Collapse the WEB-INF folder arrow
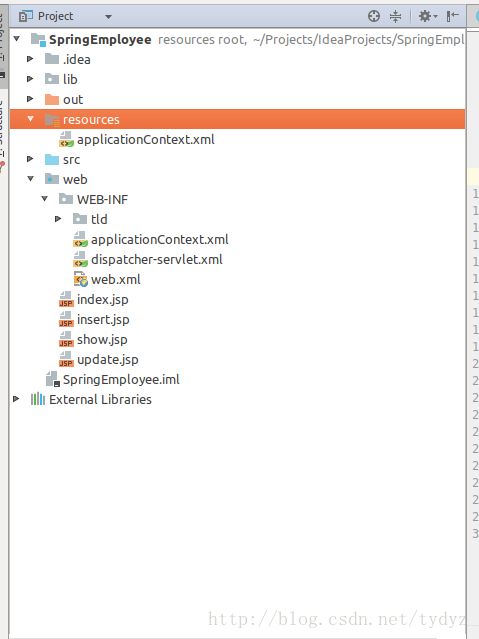The width and height of the screenshot is (479, 639). pyautogui.click(x=44, y=199)
